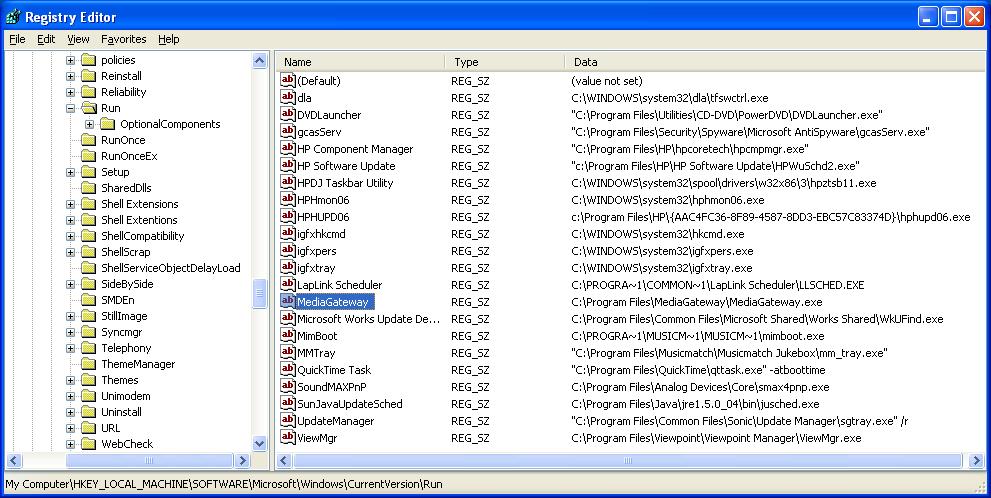Click the ViewMgr string icon
The image size is (991, 498).
(288, 437)
